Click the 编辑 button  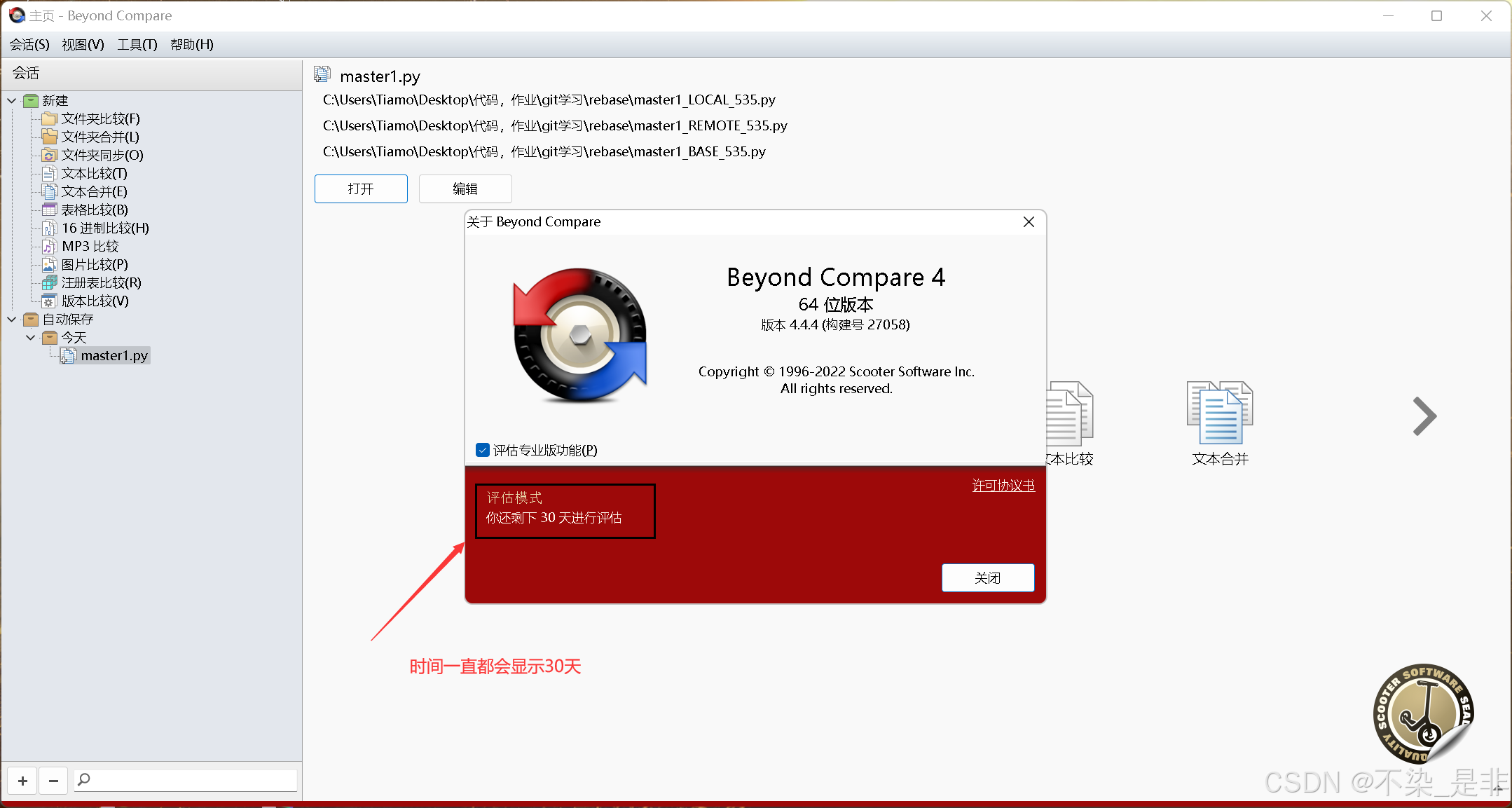coord(465,189)
